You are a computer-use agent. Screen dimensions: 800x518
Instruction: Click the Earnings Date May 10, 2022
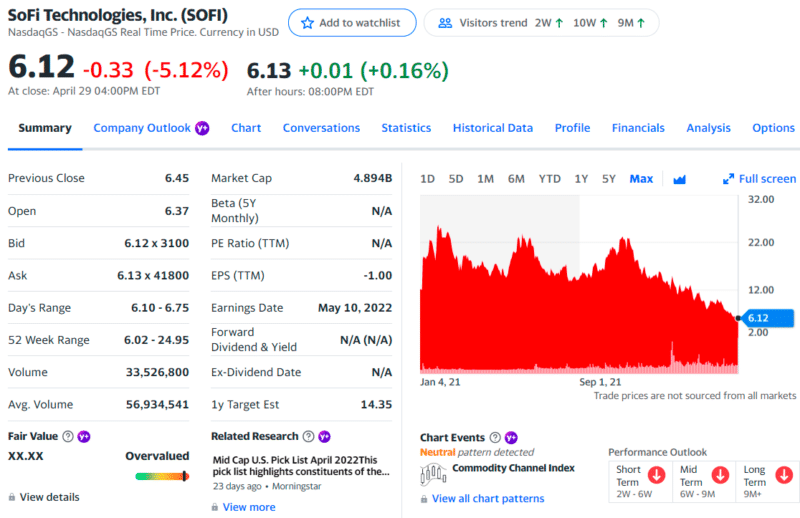(355, 308)
